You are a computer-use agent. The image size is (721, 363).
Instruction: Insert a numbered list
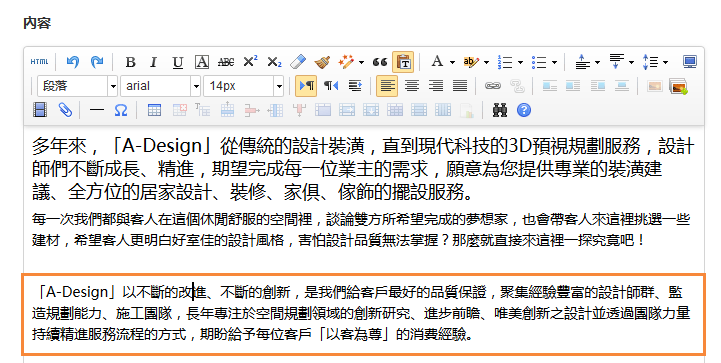[x=505, y=62]
